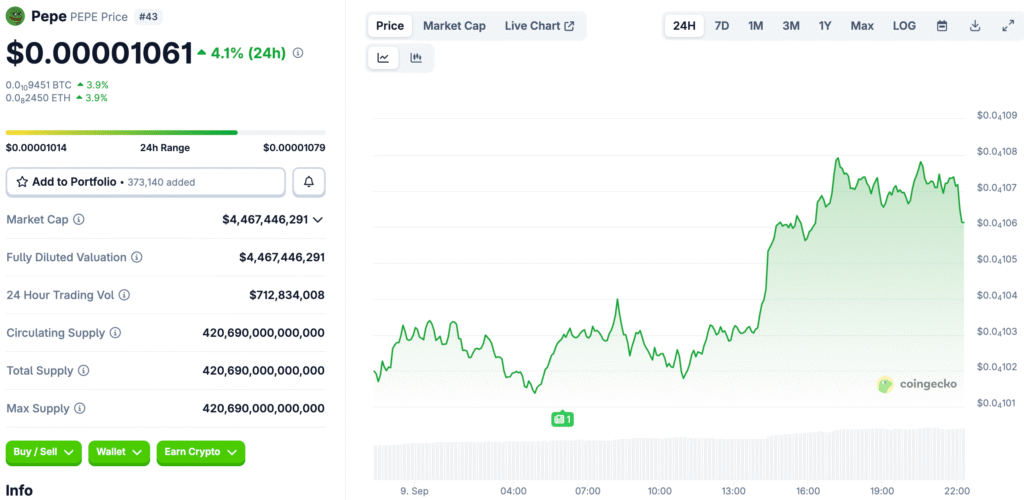Open the 24 Hour Trading Vol info icon
Screen dimensions: 1024x500
click(x=124, y=295)
